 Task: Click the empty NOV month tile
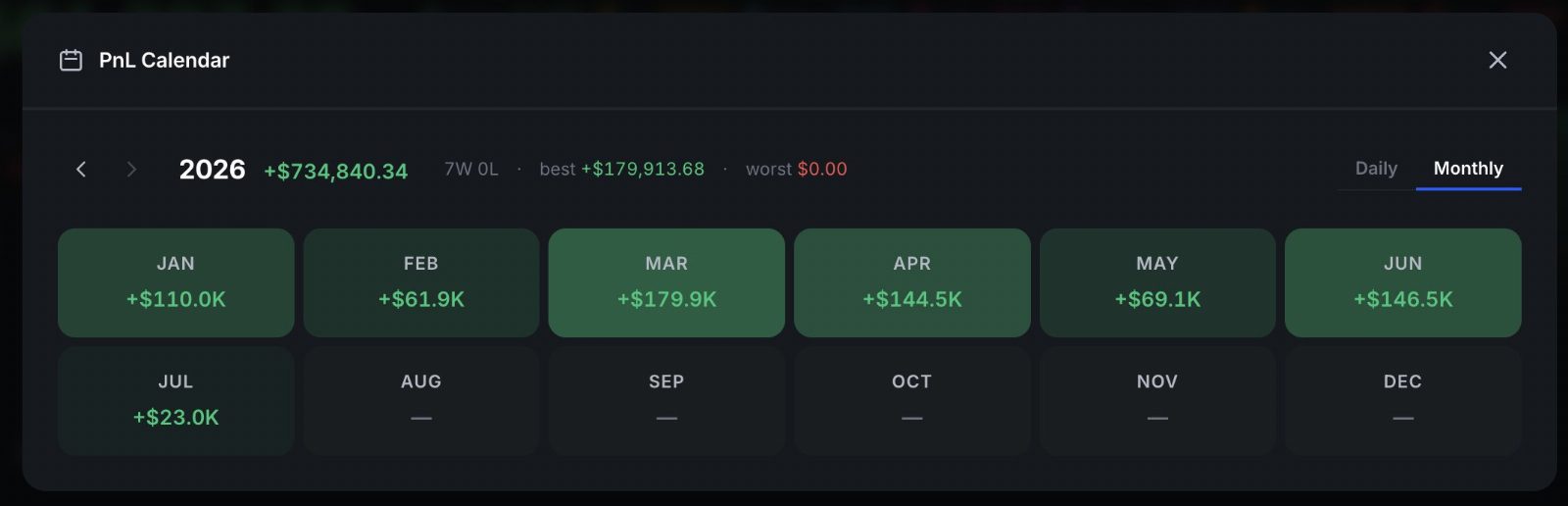coord(1157,400)
